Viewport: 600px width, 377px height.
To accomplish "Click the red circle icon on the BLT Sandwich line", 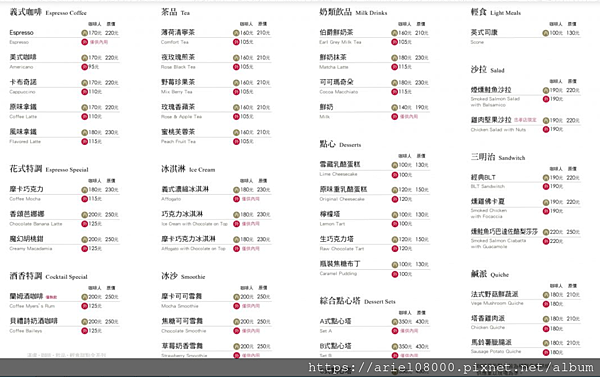I will tap(546, 186).
